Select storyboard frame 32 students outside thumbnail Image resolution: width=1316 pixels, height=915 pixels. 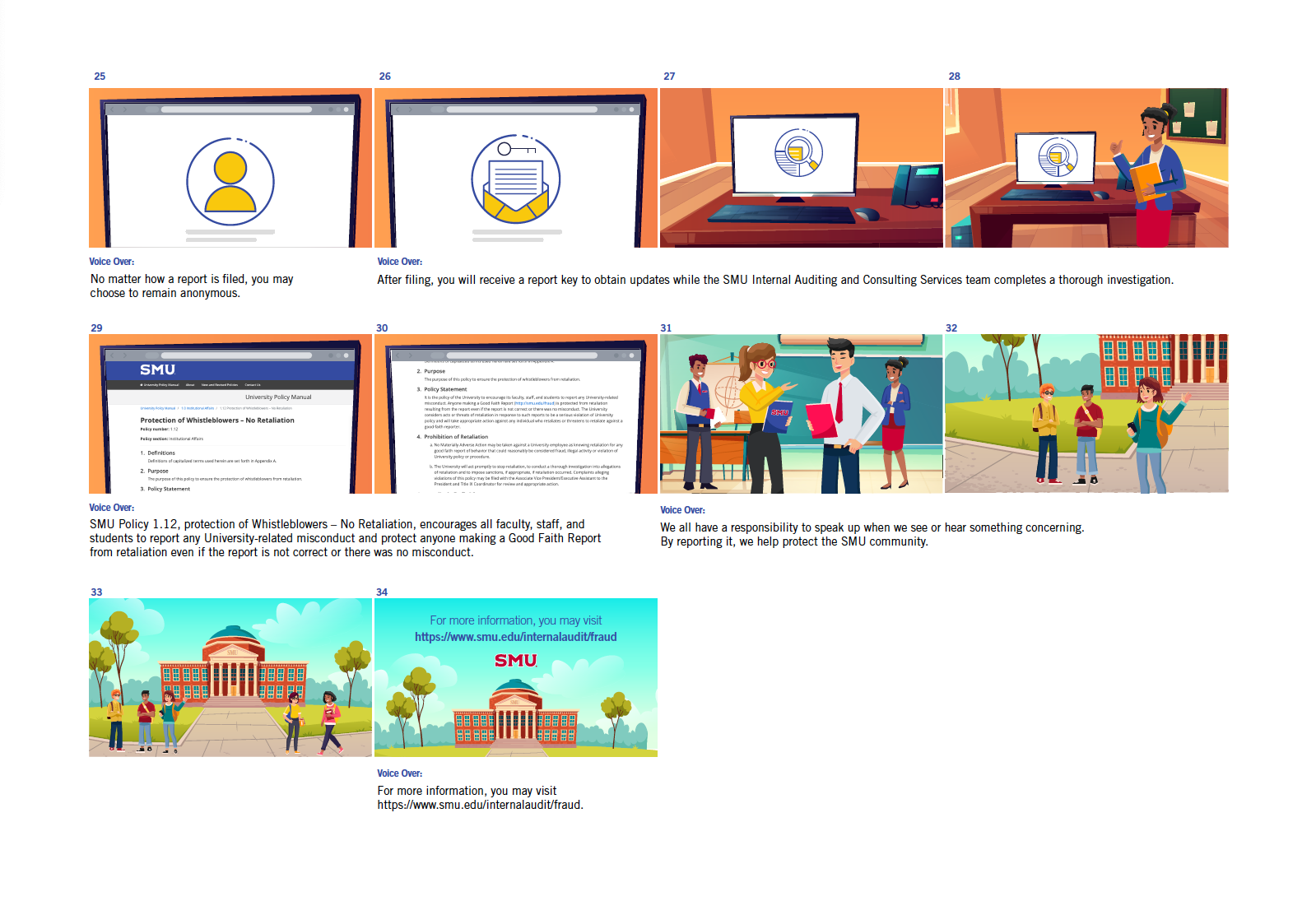(1086, 414)
